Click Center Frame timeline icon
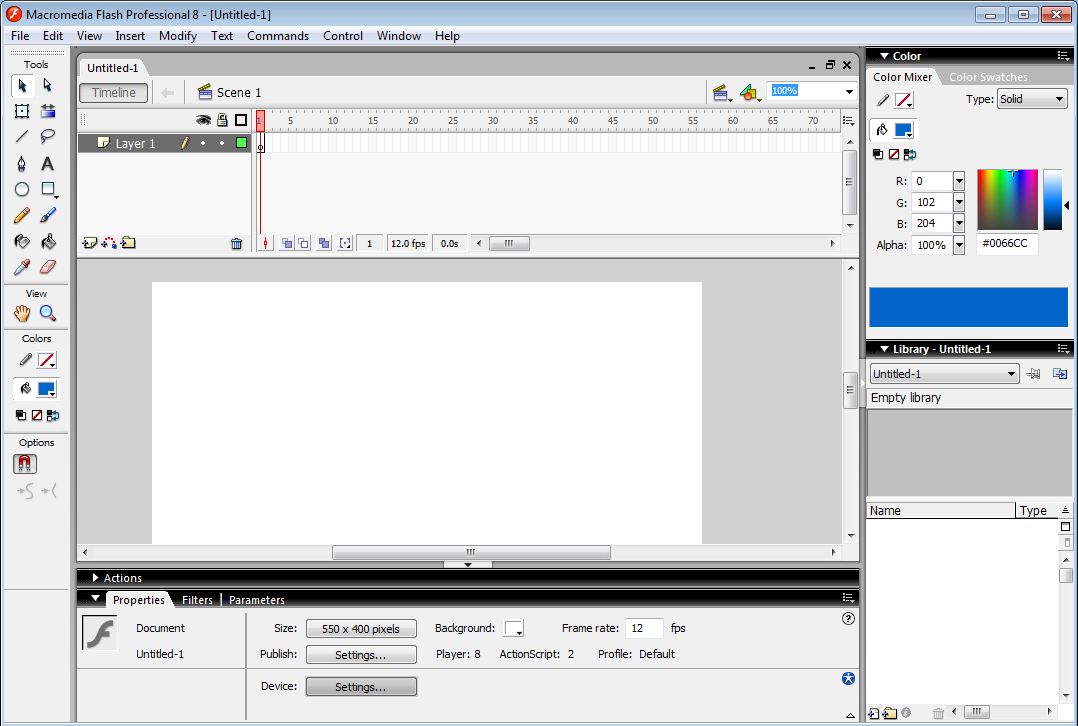 [x=265, y=243]
